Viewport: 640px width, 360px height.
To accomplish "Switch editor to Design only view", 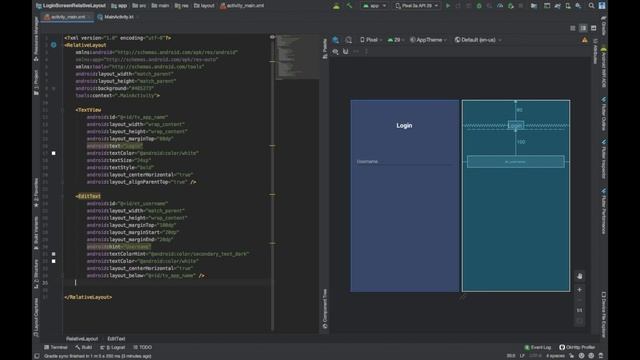I will coord(593,28).
